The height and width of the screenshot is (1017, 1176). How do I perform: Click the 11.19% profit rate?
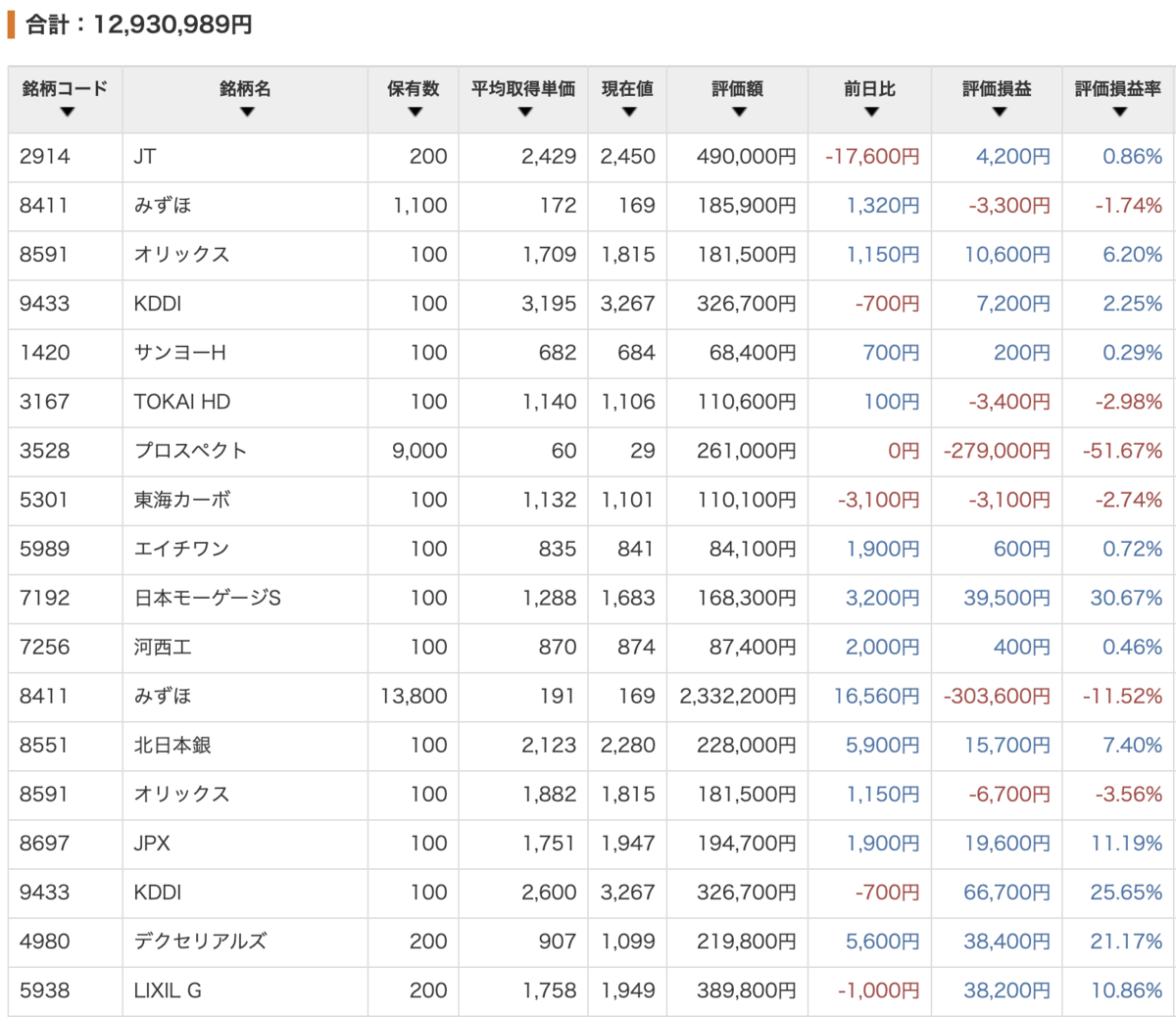click(x=1127, y=843)
